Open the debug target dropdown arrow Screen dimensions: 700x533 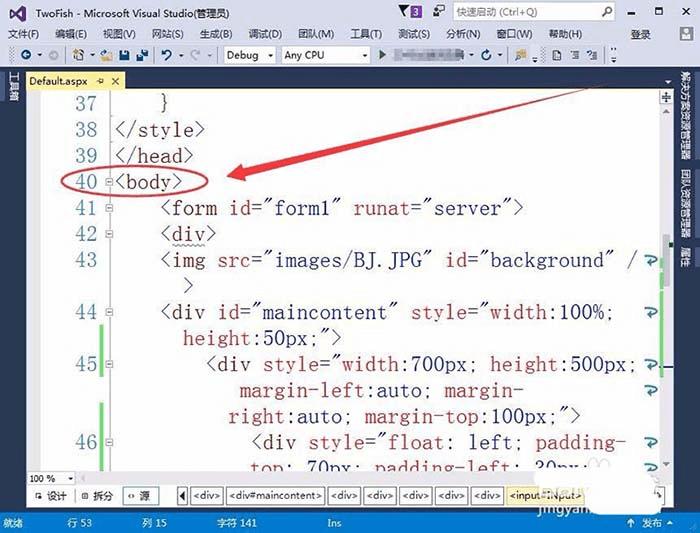pyautogui.click(x=471, y=55)
